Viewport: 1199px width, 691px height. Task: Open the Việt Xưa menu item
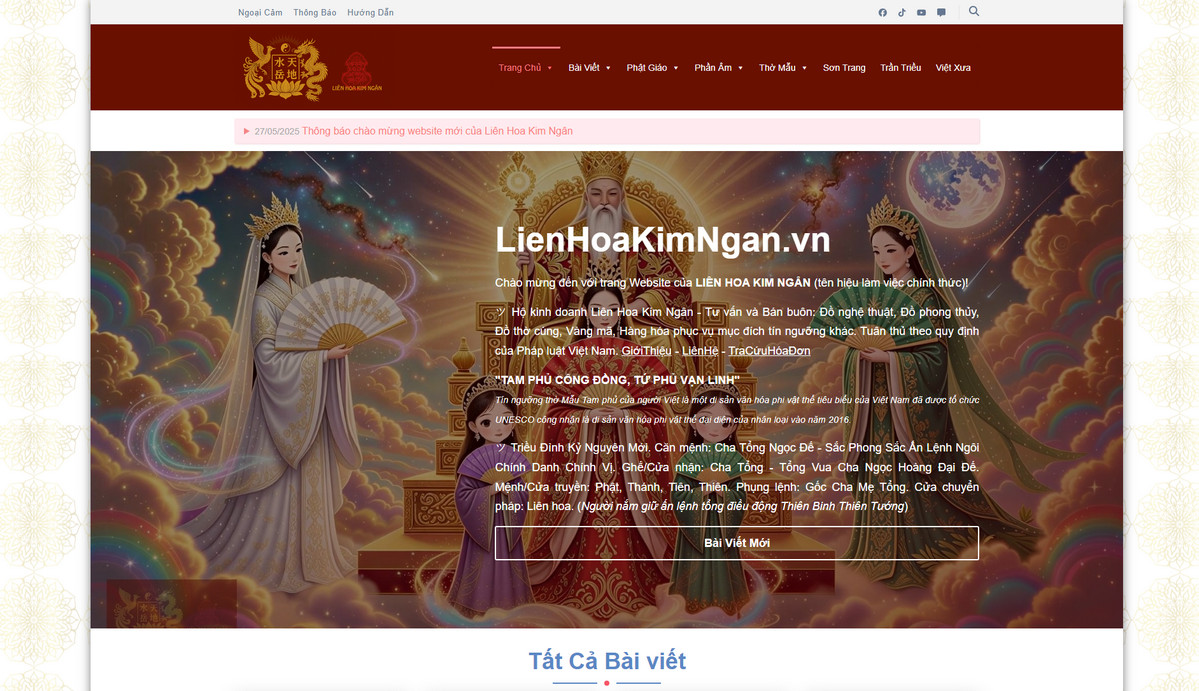point(953,68)
